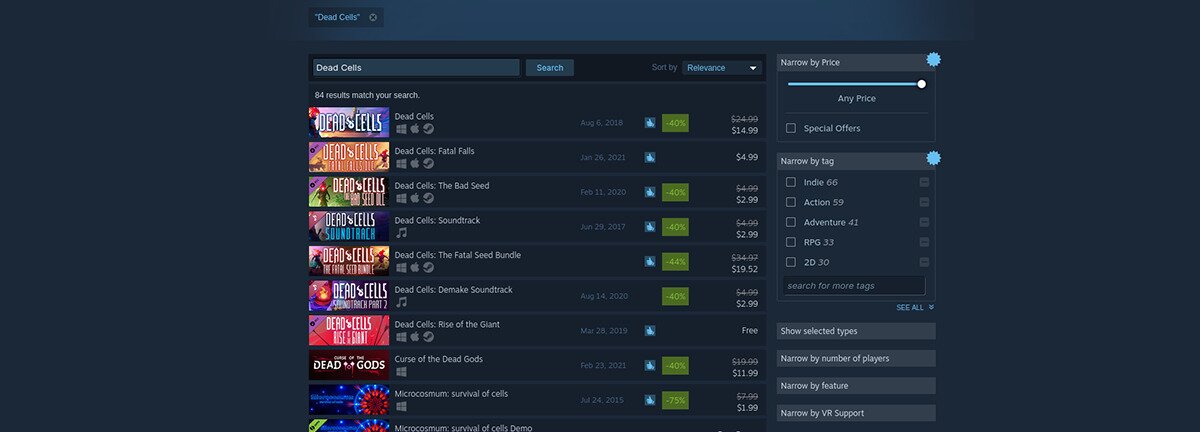
Task: Click Steam icon under The Fatal Seed Bundle
Action: (x=428, y=267)
